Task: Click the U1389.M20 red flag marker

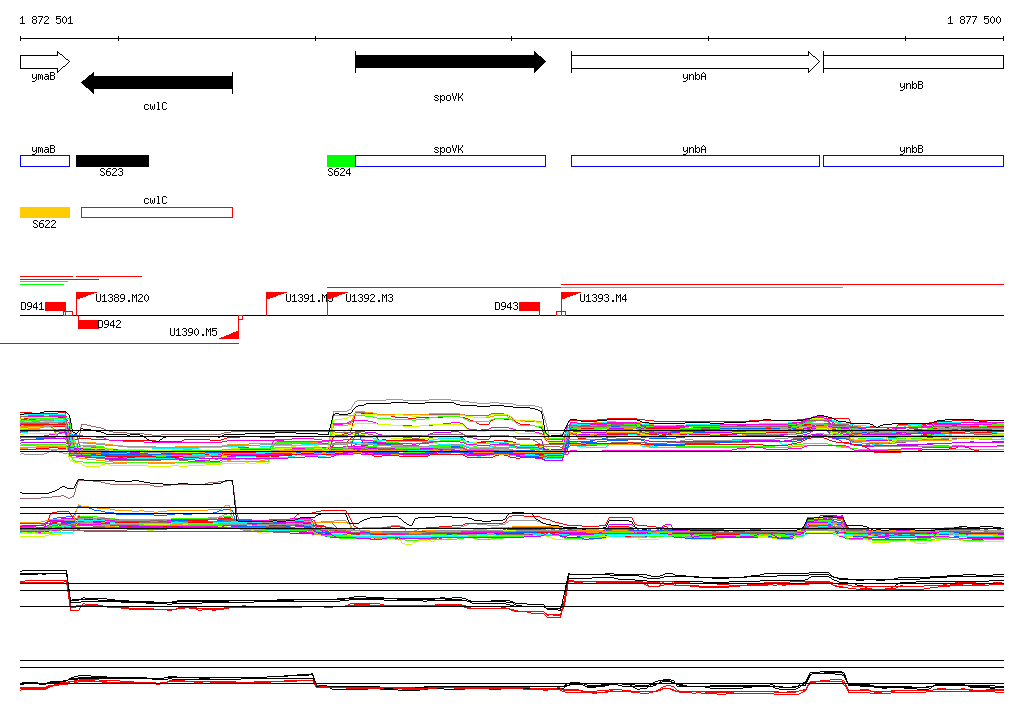Action: pos(85,297)
